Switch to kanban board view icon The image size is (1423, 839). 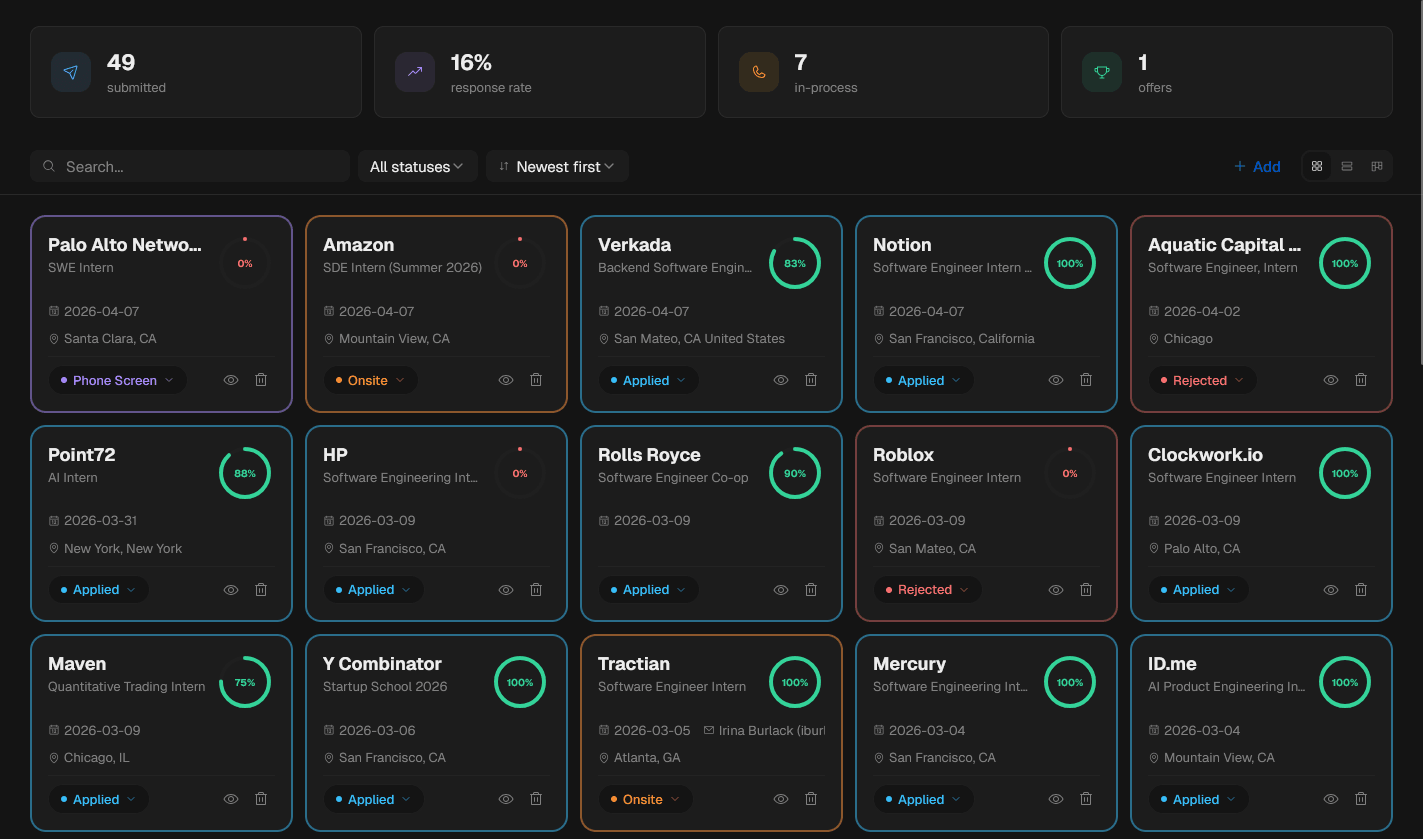tap(1377, 166)
